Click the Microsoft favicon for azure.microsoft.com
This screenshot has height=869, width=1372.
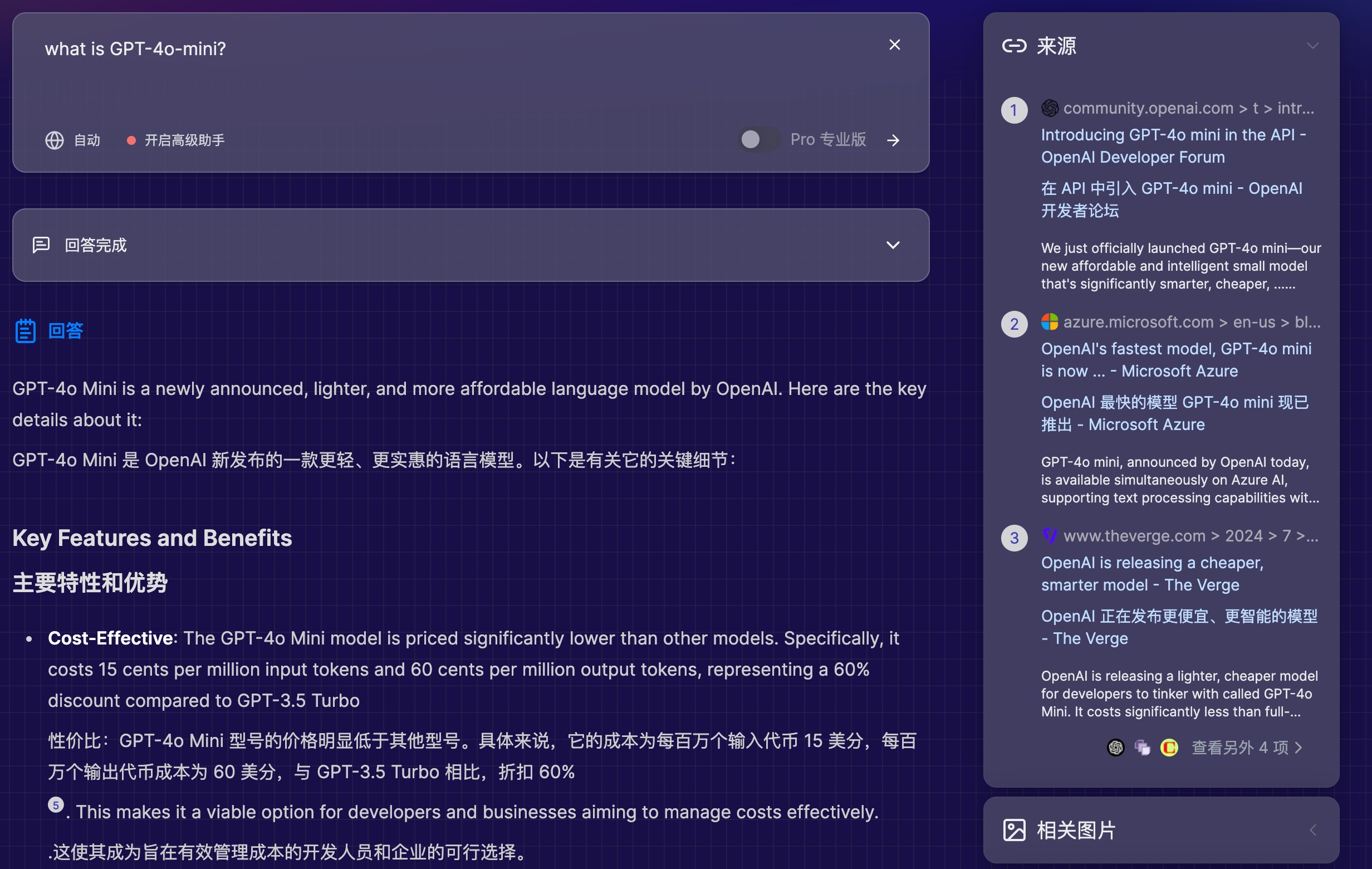(x=1050, y=321)
